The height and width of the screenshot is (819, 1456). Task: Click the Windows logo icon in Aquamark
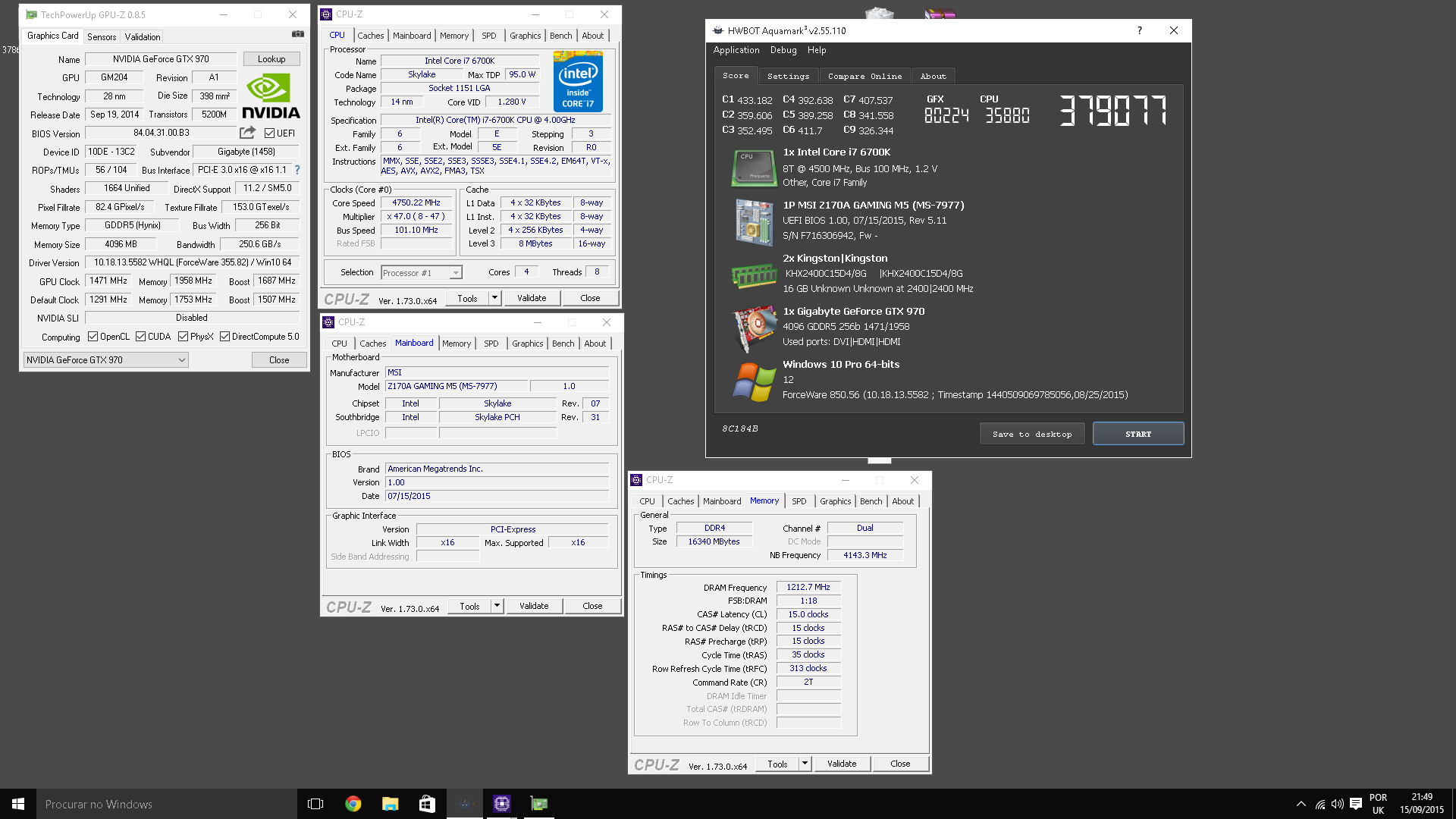pyautogui.click(x=753, y=381)
